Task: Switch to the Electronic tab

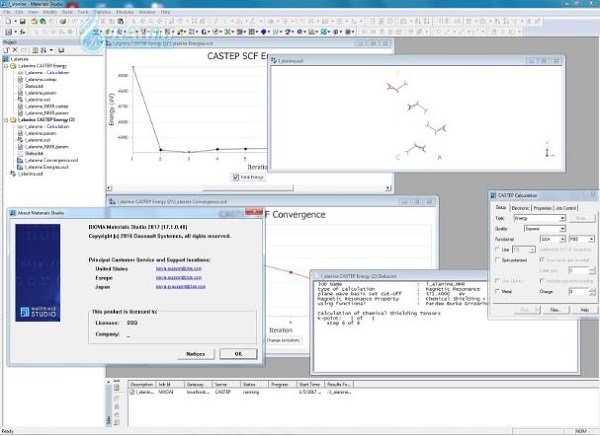Action: click(520, 208)
